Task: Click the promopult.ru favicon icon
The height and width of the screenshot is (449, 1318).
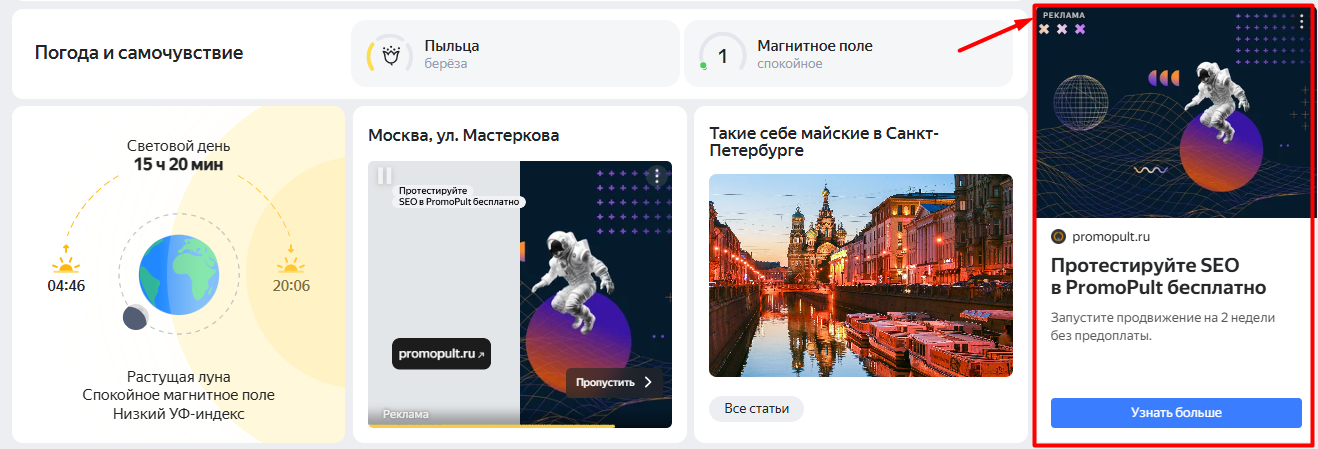Action: click(1059, 237)
